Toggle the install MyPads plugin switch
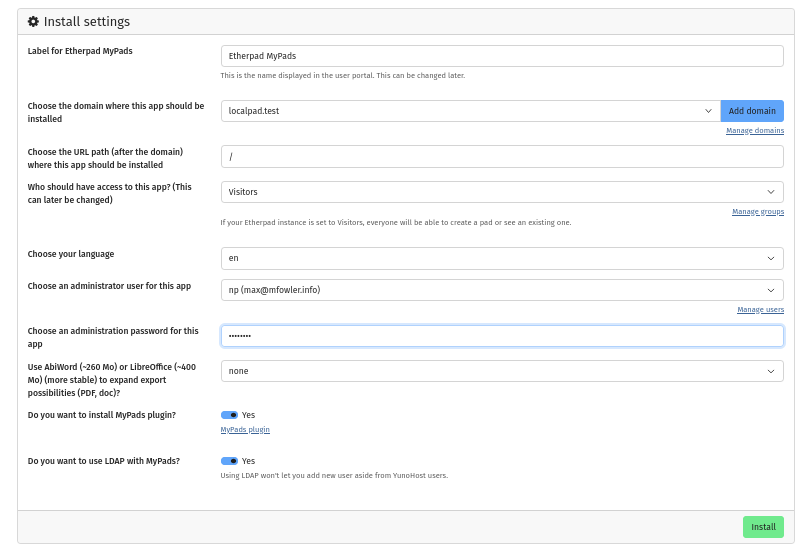The height and width of the screenshot is (553, 806). [229, 415]
